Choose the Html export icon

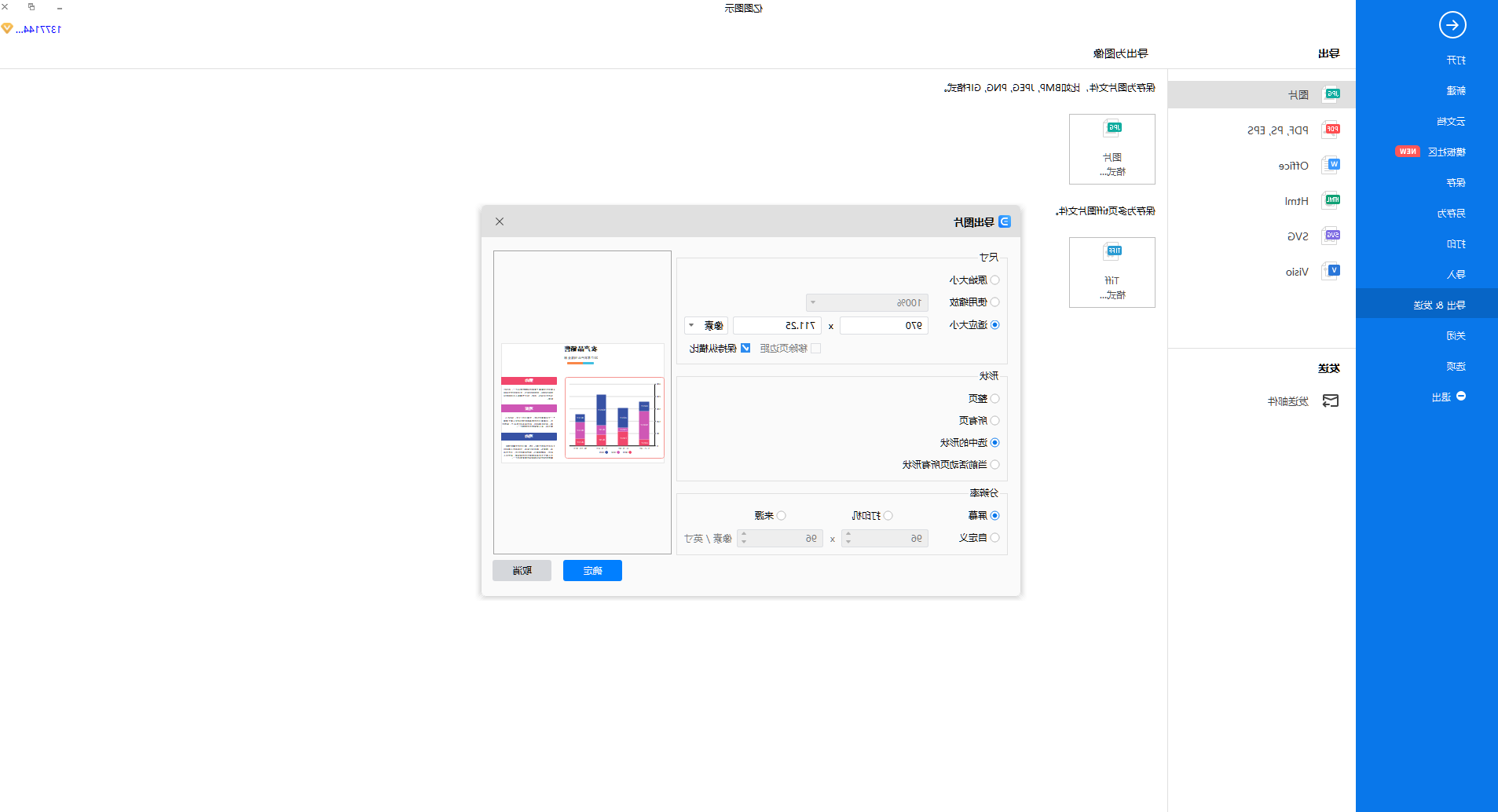(x=1331, y=200)
